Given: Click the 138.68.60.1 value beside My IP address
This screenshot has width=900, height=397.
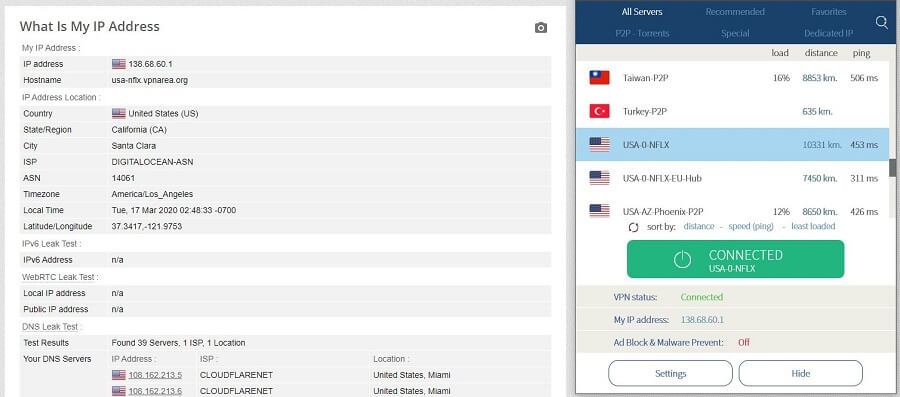Looking at the screenshot, I should 702,320.
